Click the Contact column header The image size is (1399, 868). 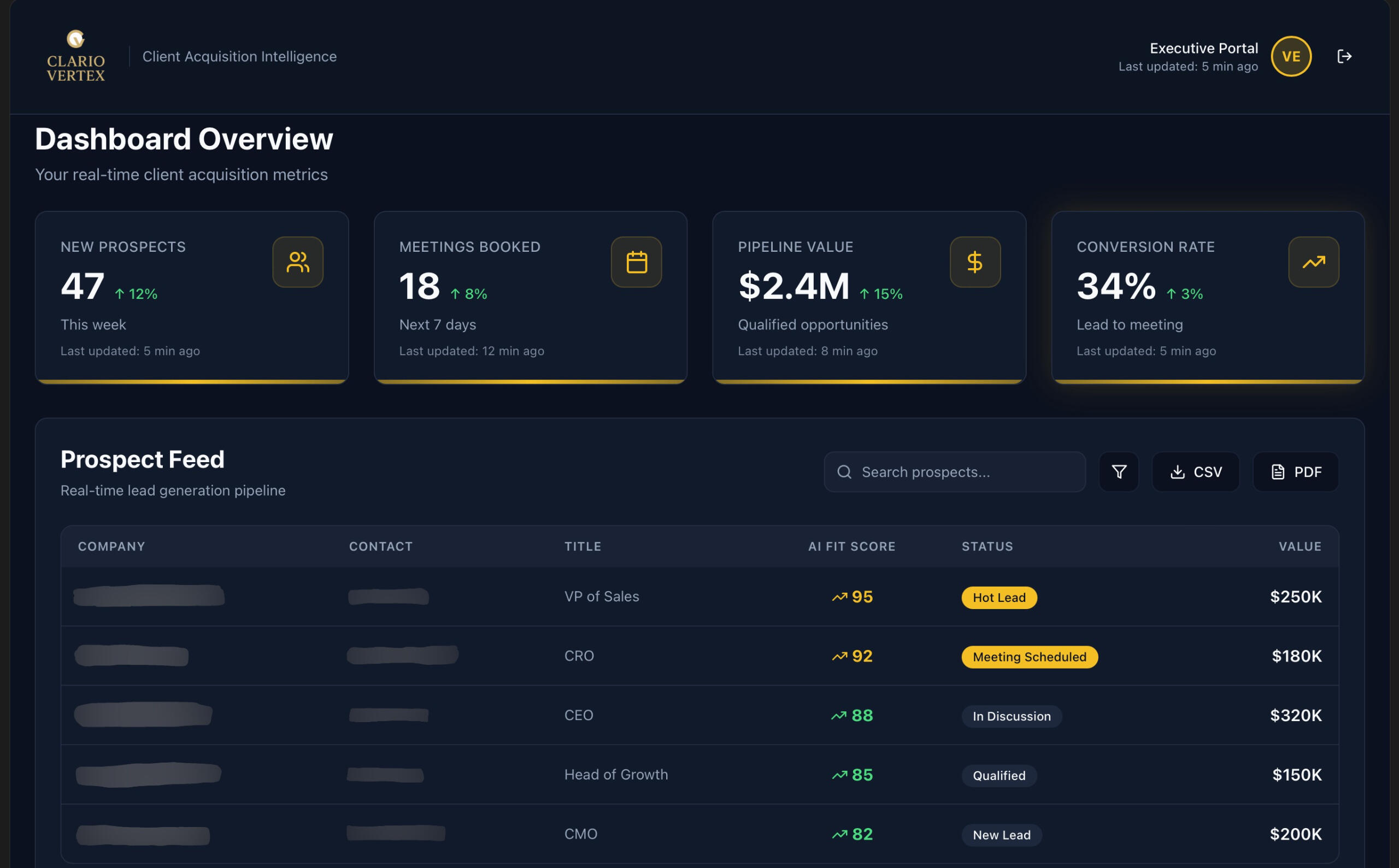(x=380, y=546)
